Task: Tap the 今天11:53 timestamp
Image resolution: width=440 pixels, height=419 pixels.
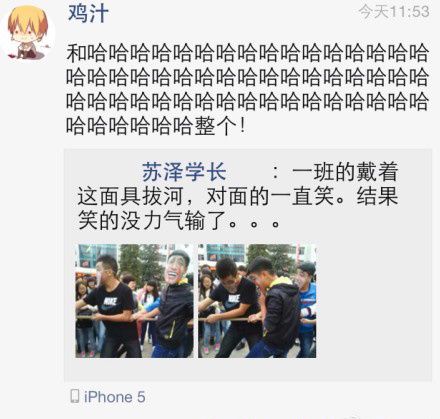Action: (x=394, y=12)
